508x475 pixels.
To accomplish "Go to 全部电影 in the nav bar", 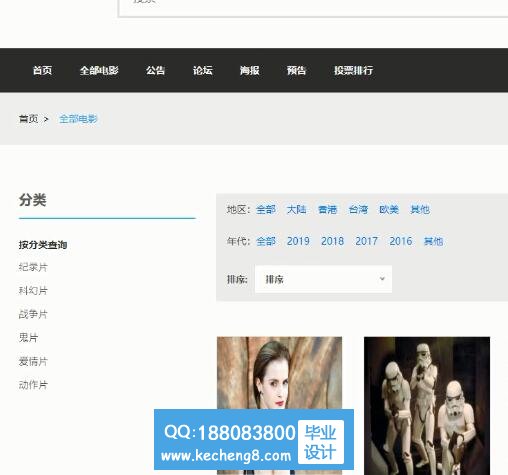I will [99, 70].
